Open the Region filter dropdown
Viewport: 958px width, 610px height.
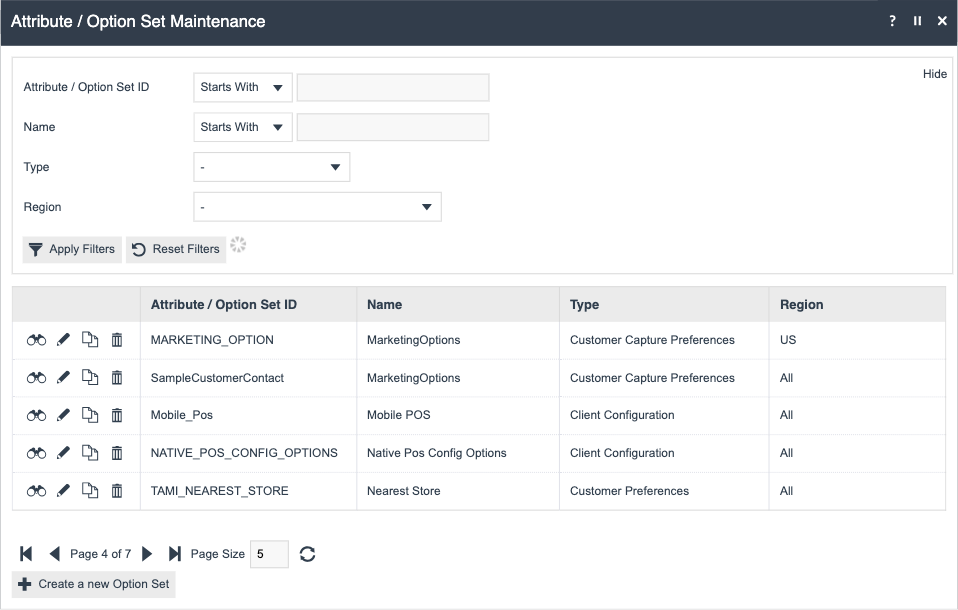317,207
